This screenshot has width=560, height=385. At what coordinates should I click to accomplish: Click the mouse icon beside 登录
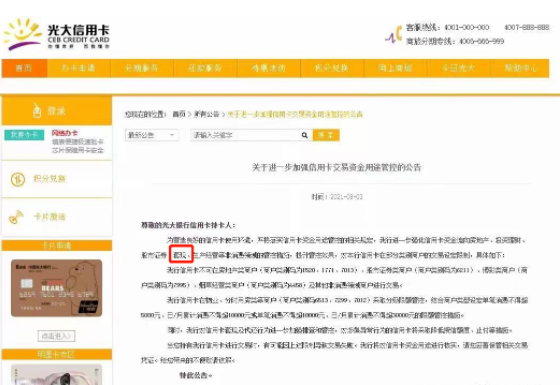click(x=37, y=110)
